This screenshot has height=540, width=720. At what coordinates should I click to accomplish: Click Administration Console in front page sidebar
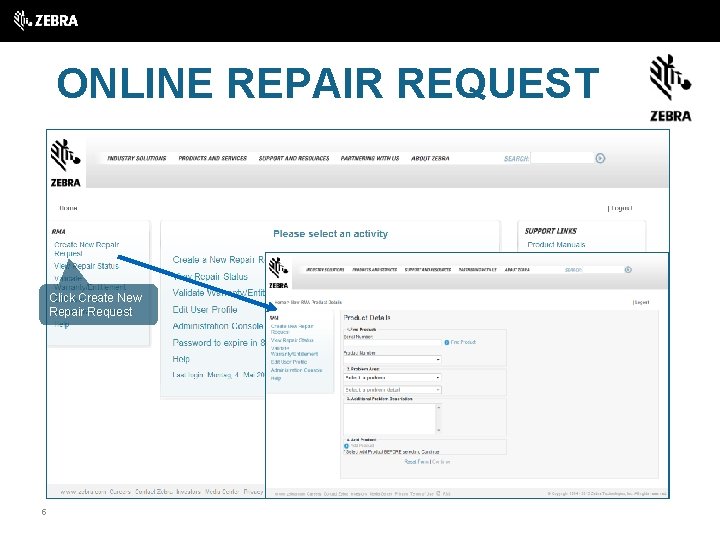[296, 370]
